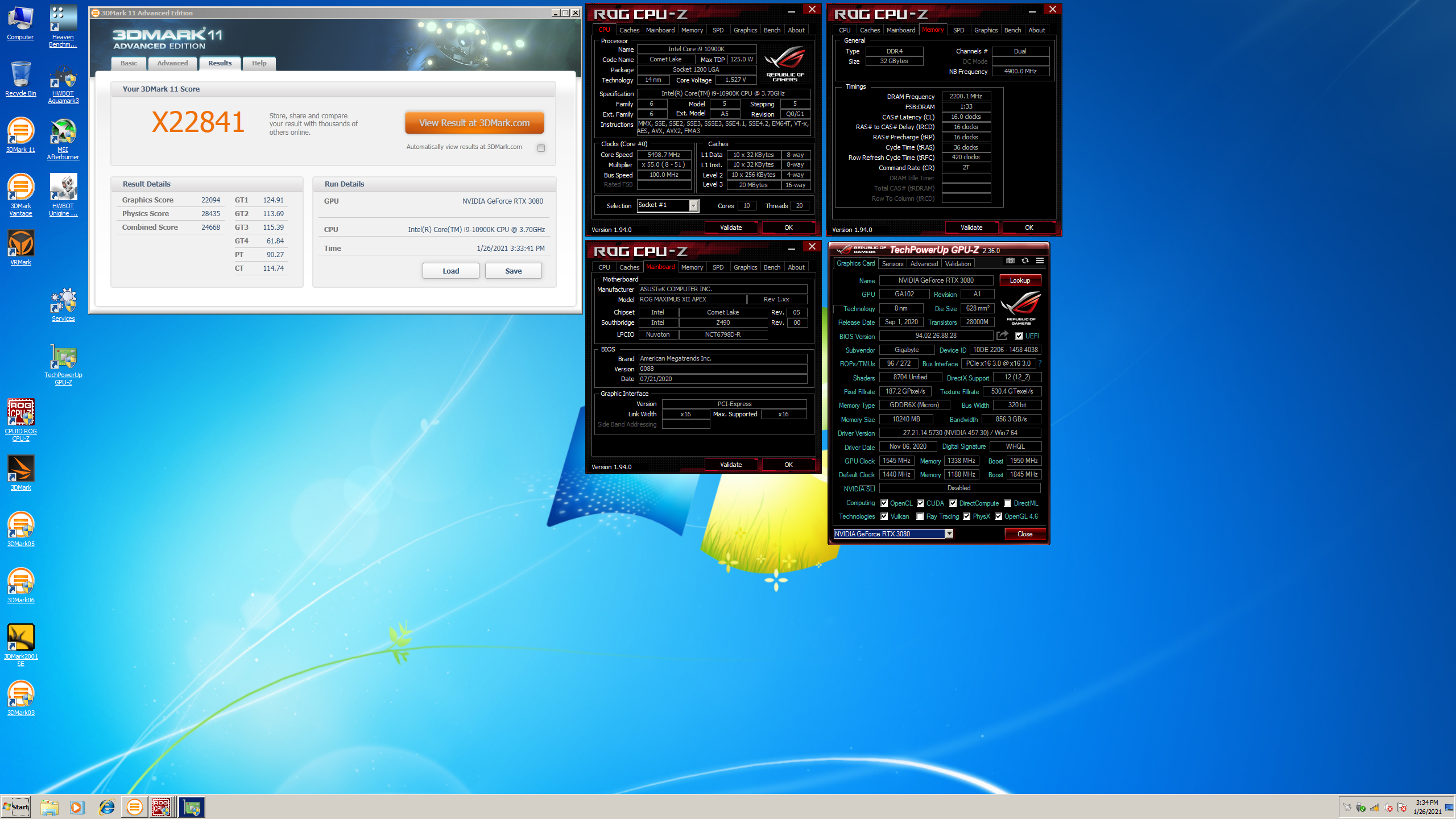Expand the Socket #1 selection dropdown
This screenshot has width=1456, height=819.
point(693,206)
